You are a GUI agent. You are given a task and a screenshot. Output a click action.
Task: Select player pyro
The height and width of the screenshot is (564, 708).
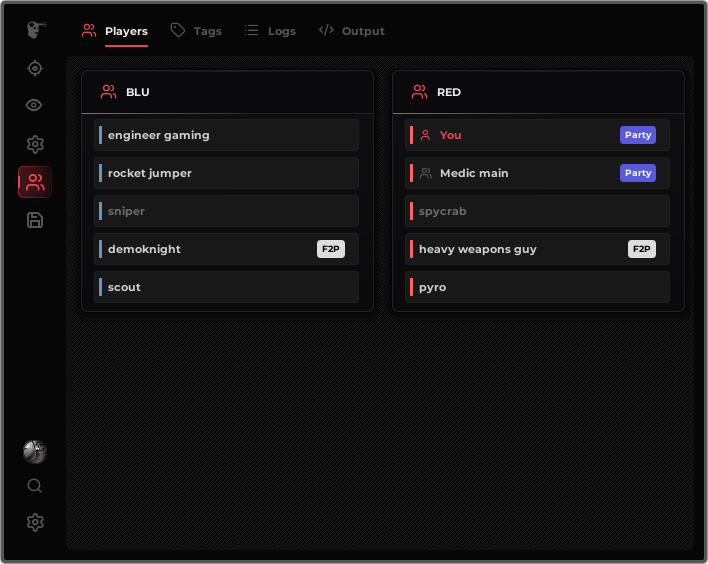pyautogui.click(x=537, y=287)
